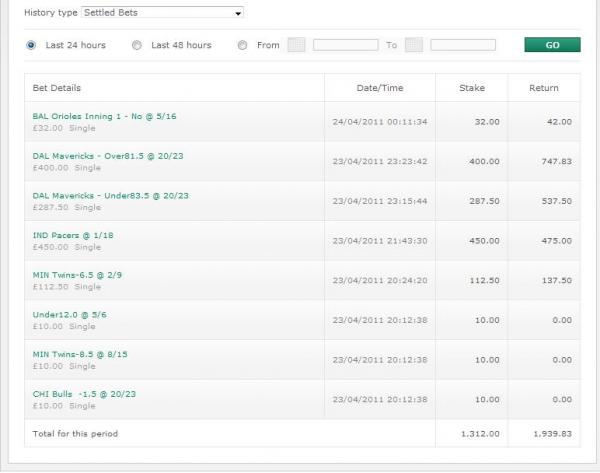Open the To date calendar picker
The height and width of the screenshot is (473, 600).
click(413, 45)
